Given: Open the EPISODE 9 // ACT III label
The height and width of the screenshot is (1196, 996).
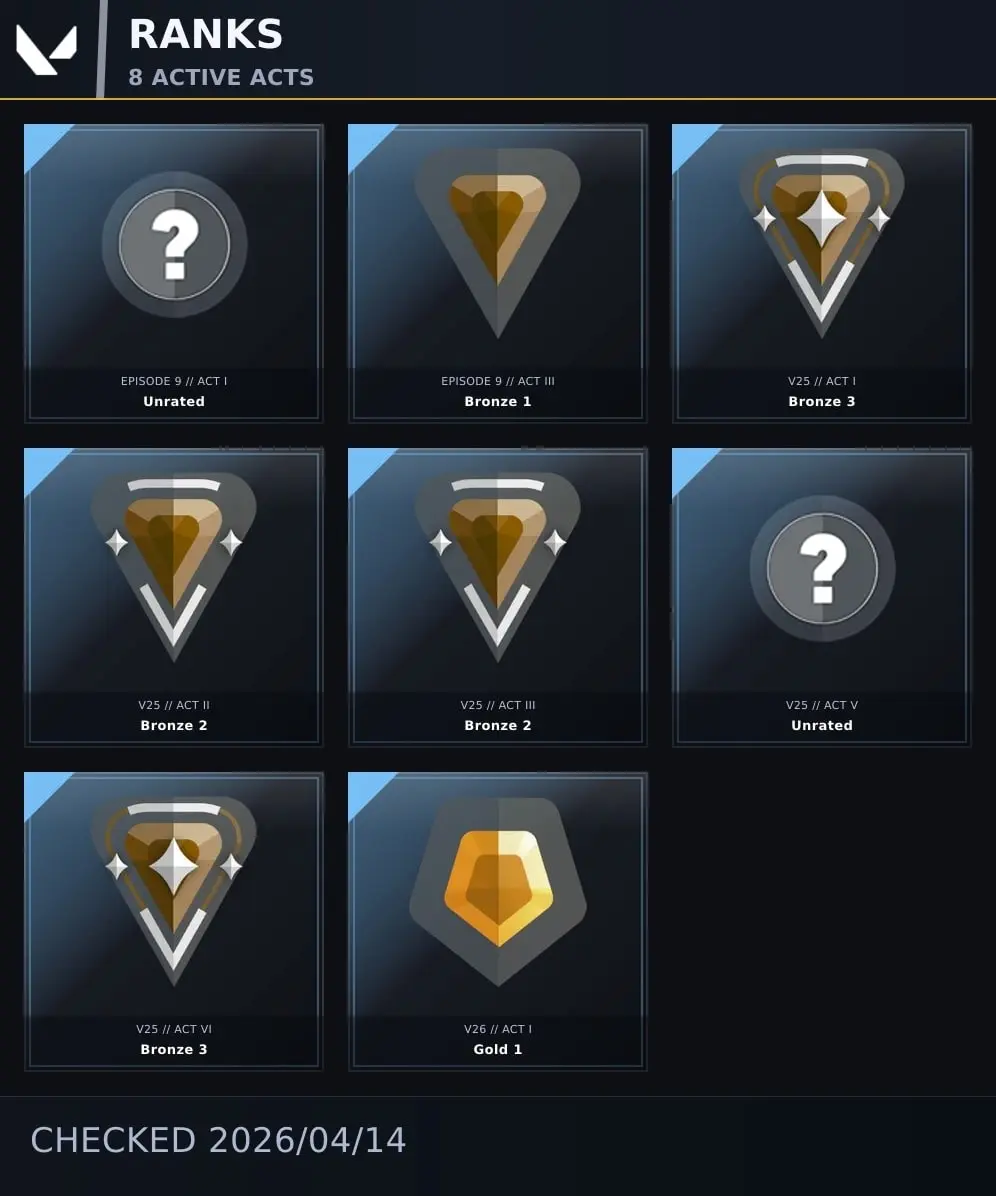Looking at the screenshot, I should pyautogui.click(x=498, y=381).
